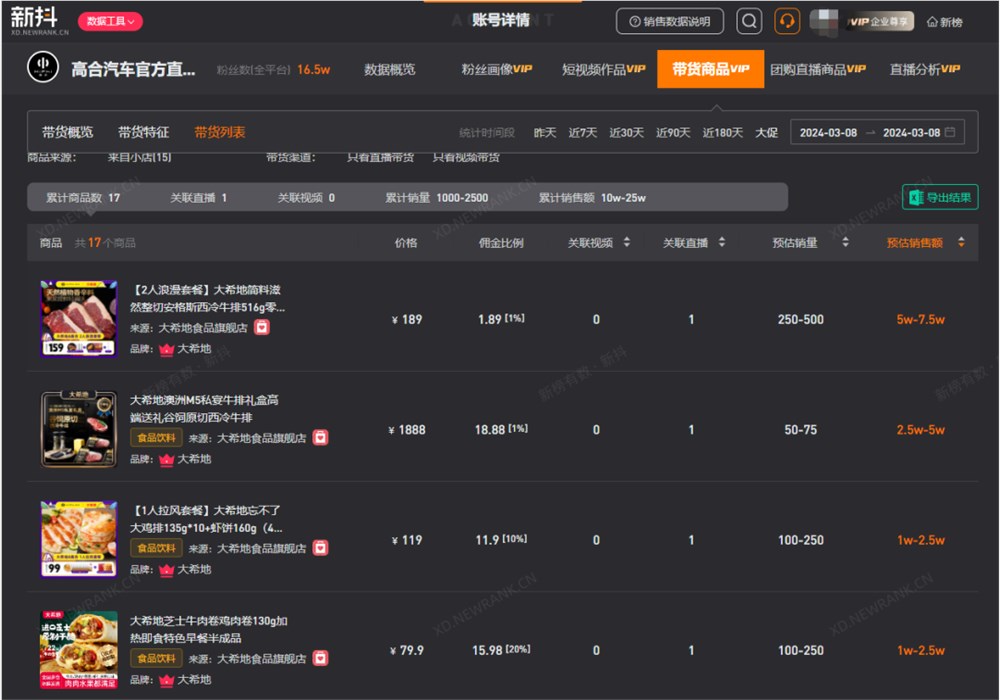
Task: Select the 近30天 time range
Action: tap(626, 131)
